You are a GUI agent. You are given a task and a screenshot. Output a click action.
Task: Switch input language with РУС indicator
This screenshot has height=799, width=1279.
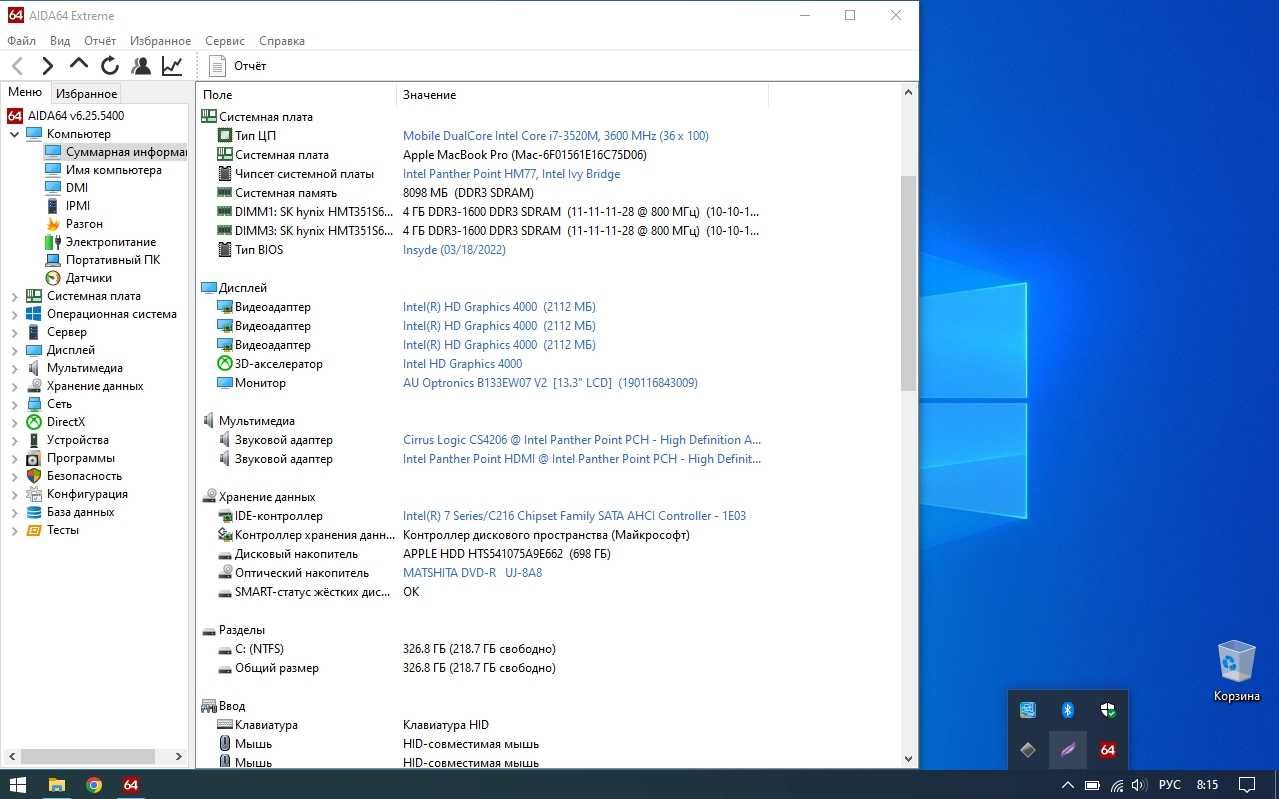(1169, 785)
